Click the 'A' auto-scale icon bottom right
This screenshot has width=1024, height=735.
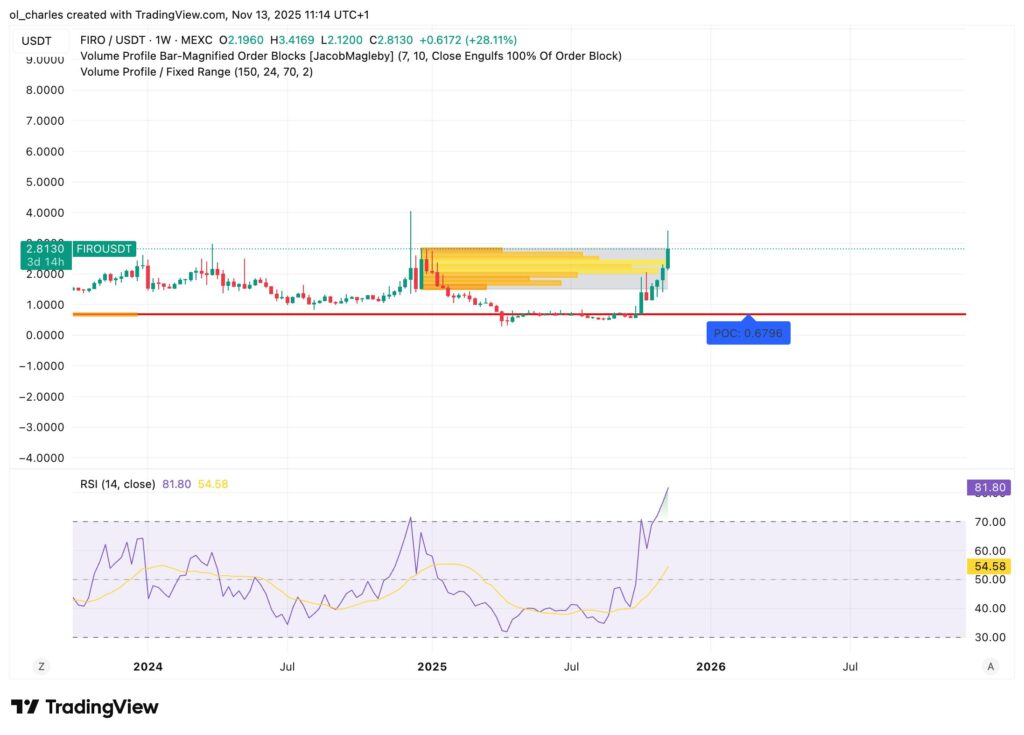(x=989, y=665)
